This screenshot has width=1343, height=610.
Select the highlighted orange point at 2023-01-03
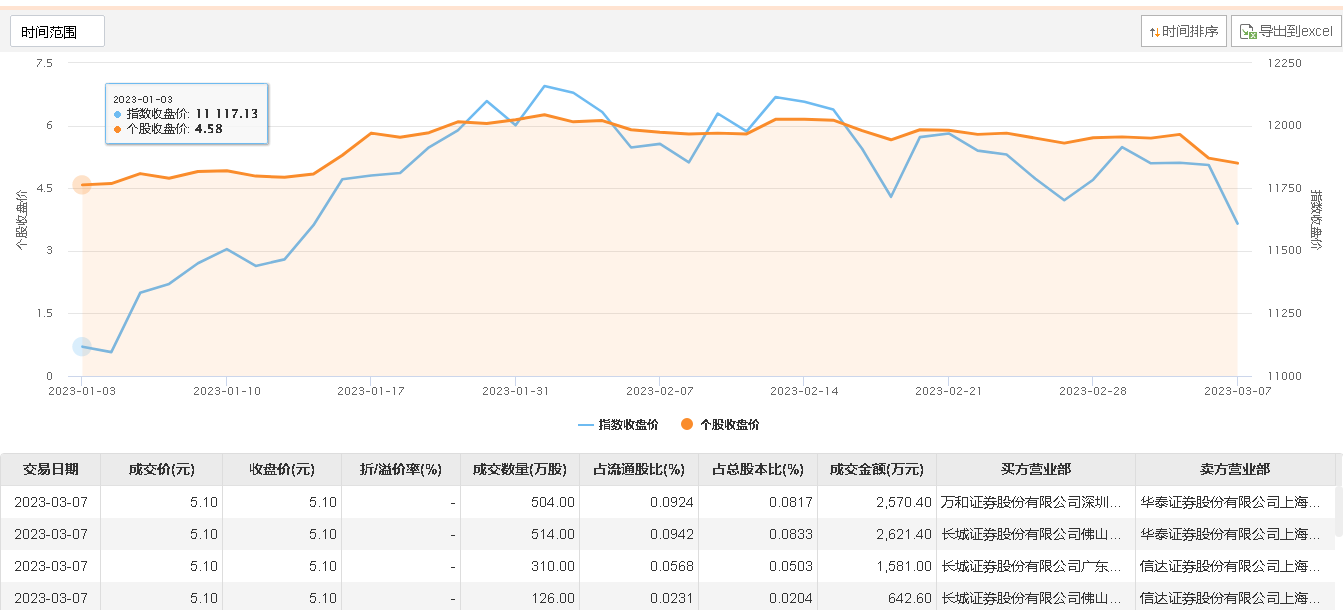click(x=82, y=185)
